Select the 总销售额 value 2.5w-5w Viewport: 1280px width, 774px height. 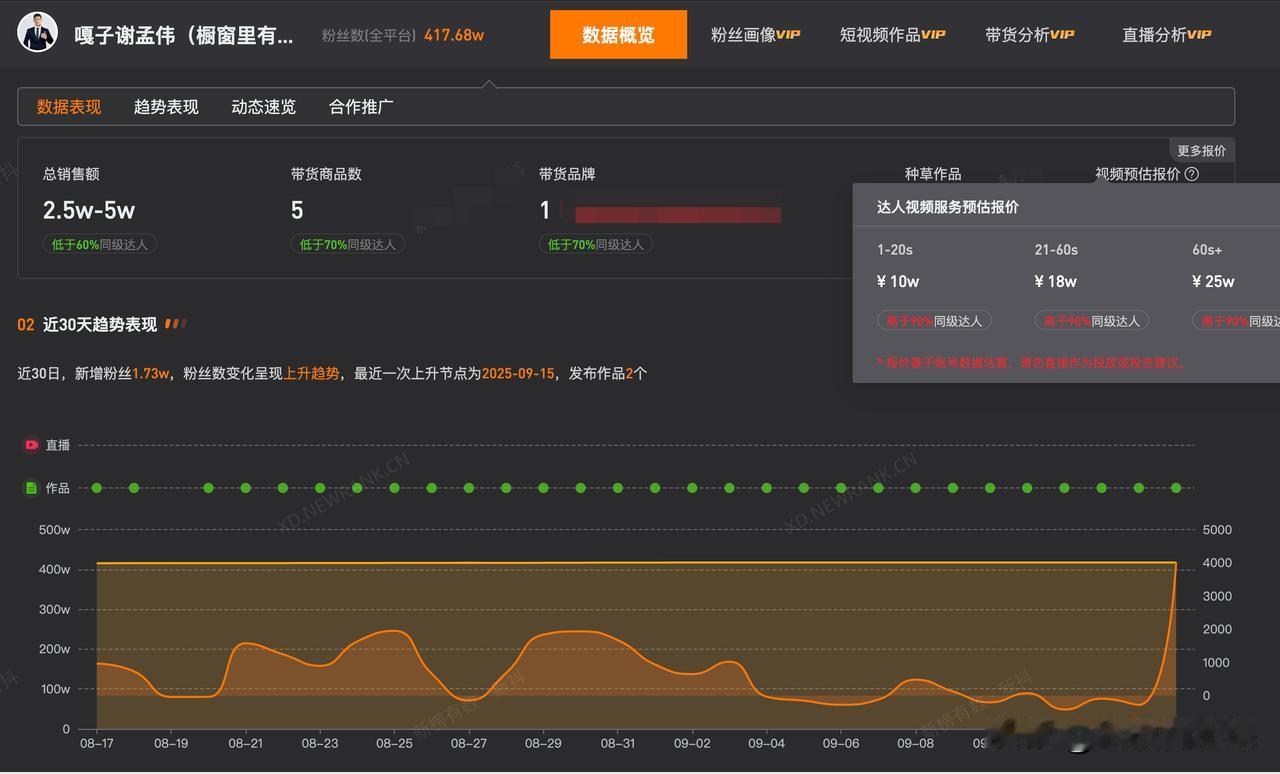89,210
